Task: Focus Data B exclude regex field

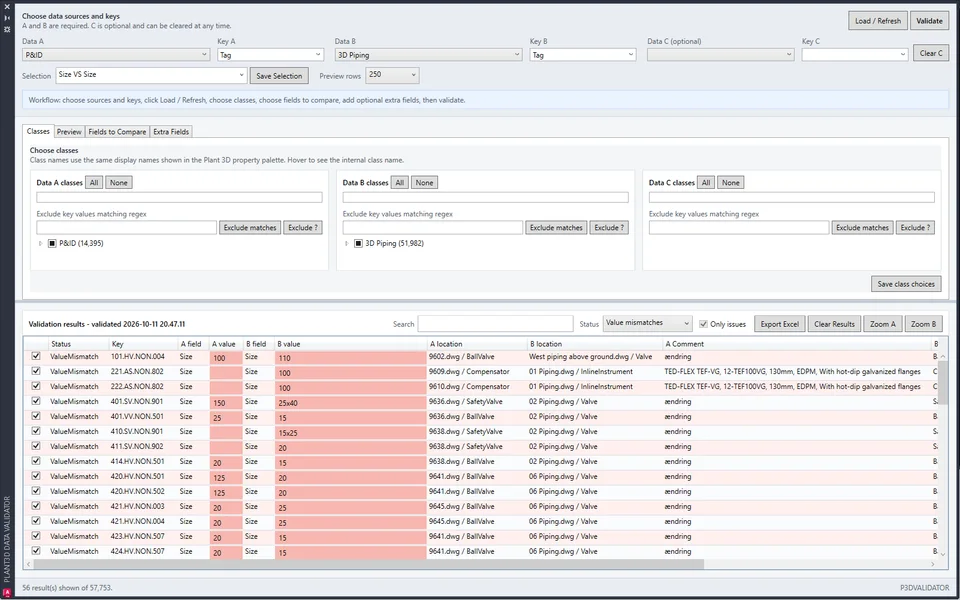Action: point(433,228)
